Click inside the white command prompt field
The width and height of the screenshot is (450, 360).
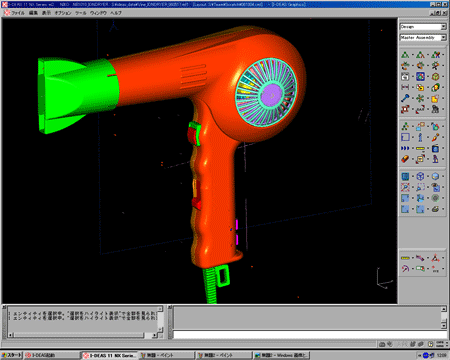[310, 334]
